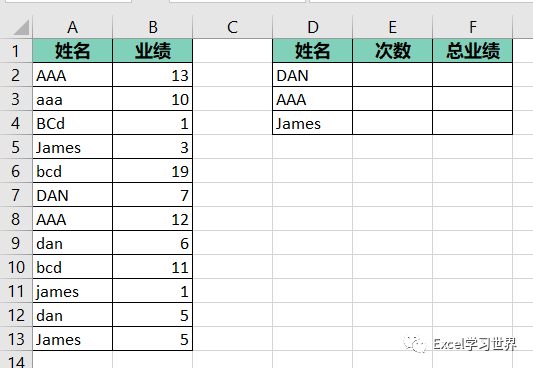Viewport: 533px width, 368px height.
Task: Select column D header
Action: pyautogui.click(x=313, y=27)
